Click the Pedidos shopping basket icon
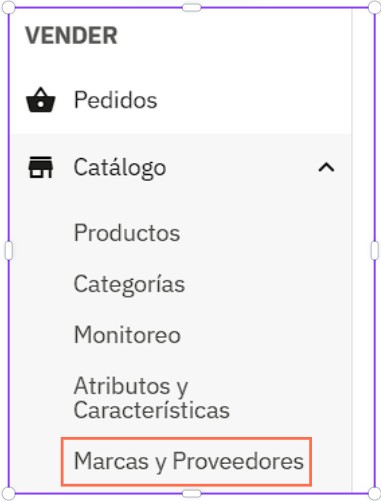381x501 pixels. (41, 100)
